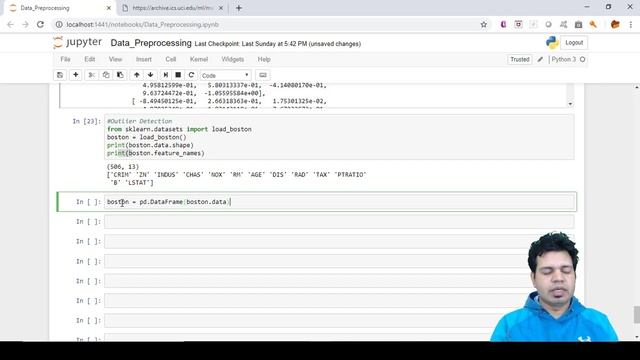Restart the kernel circular arrow icon
The height and width of the screenshot is (360, 640).
click(x=191, y=75)
